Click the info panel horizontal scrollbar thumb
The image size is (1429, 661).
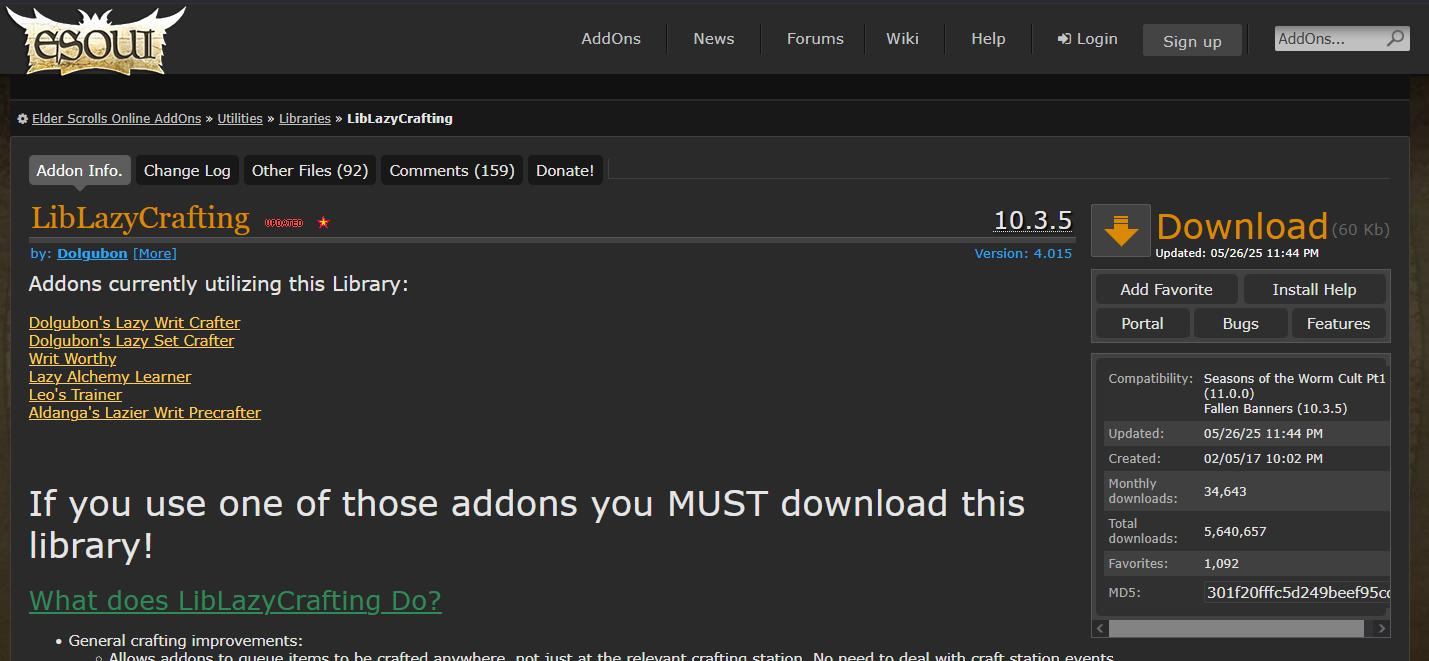point(1236,629)
